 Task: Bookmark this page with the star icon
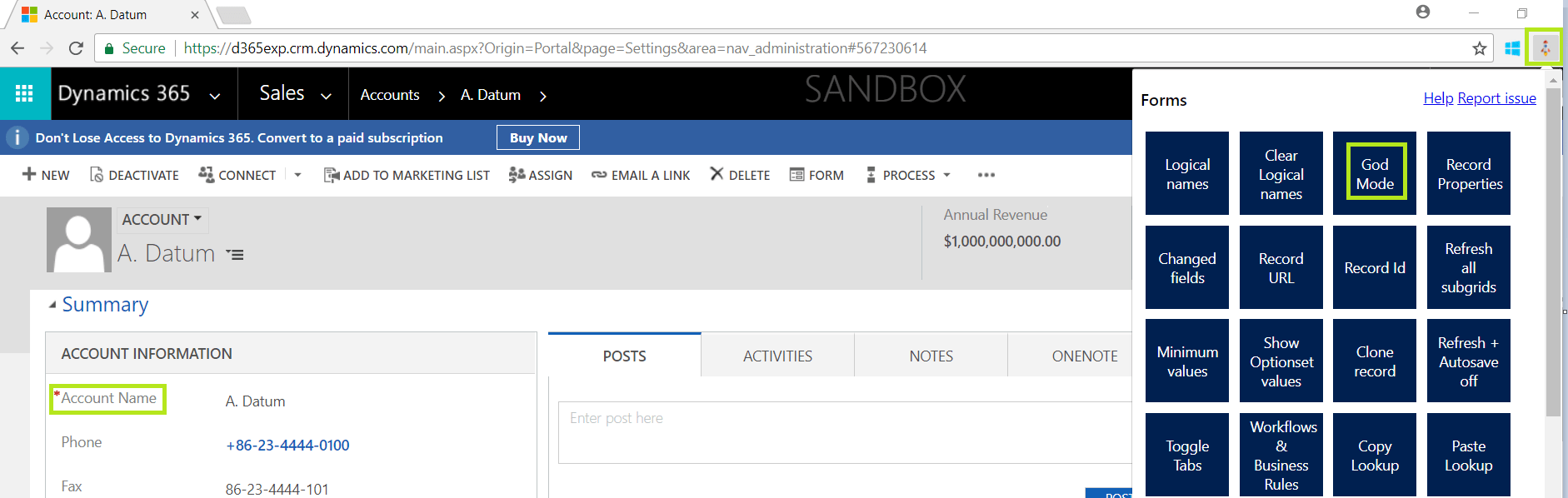coord(1479,48)
